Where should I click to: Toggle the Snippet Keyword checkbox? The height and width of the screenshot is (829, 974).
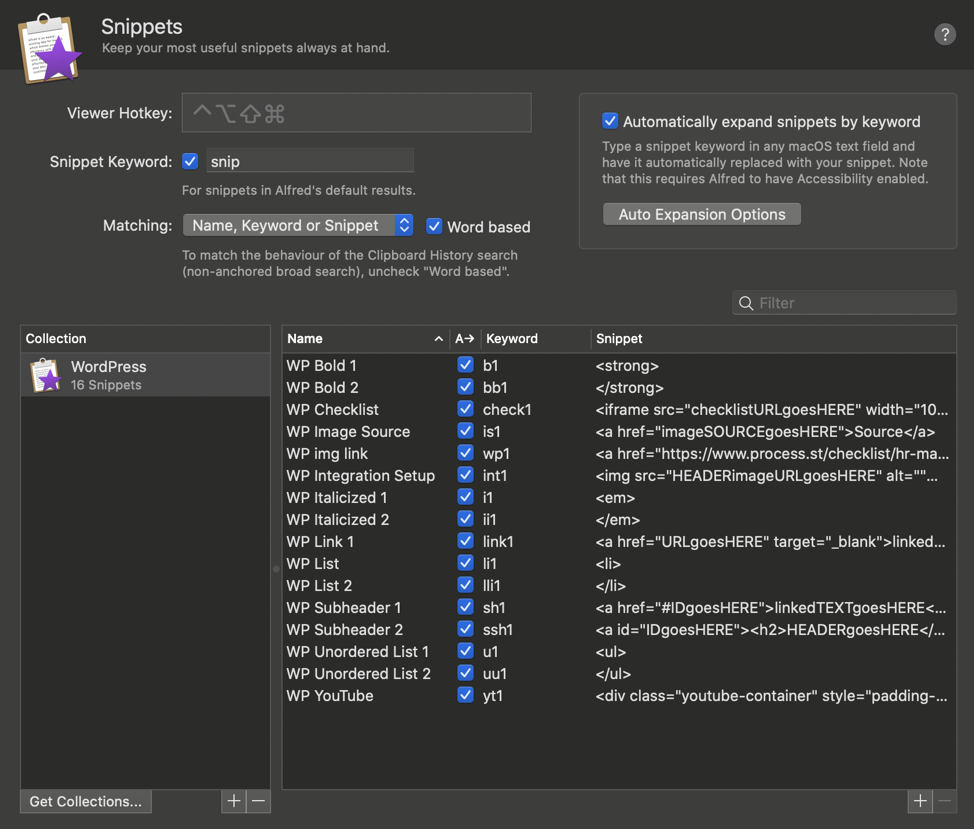(x=190, y=161)
